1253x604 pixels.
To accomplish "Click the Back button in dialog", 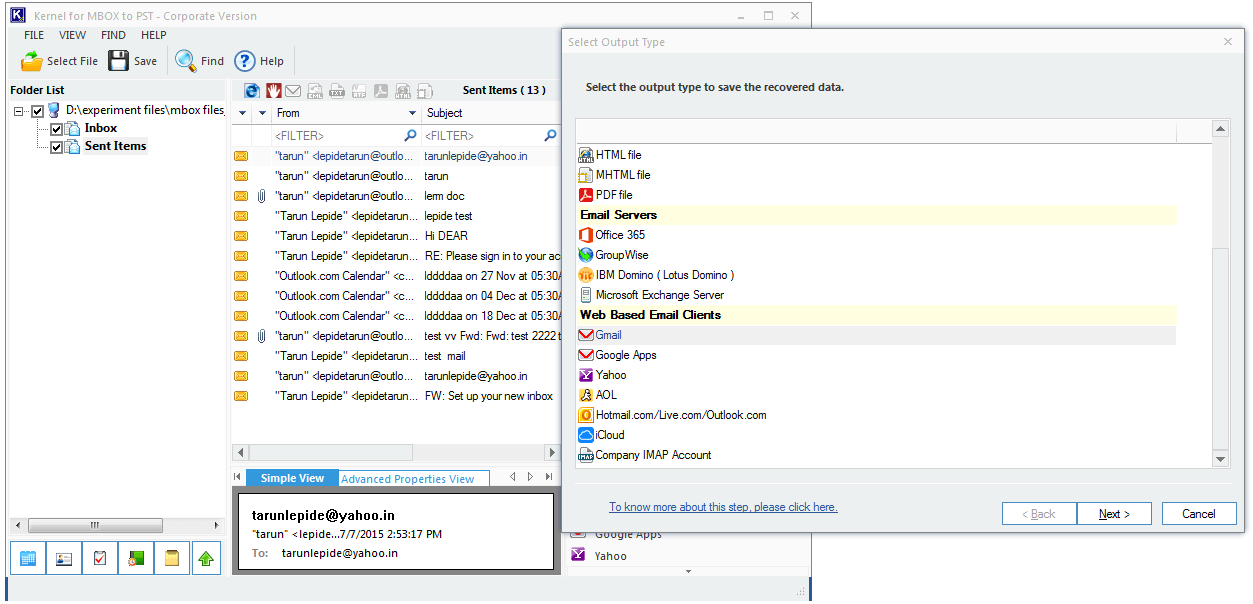I will [x=1039, y=514].
